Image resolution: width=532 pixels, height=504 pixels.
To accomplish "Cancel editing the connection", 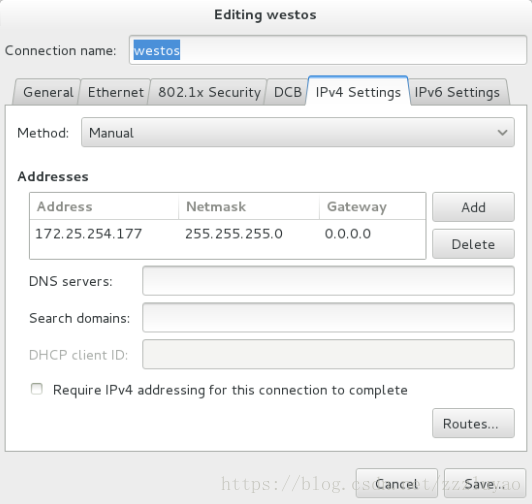I will [396, 483].
